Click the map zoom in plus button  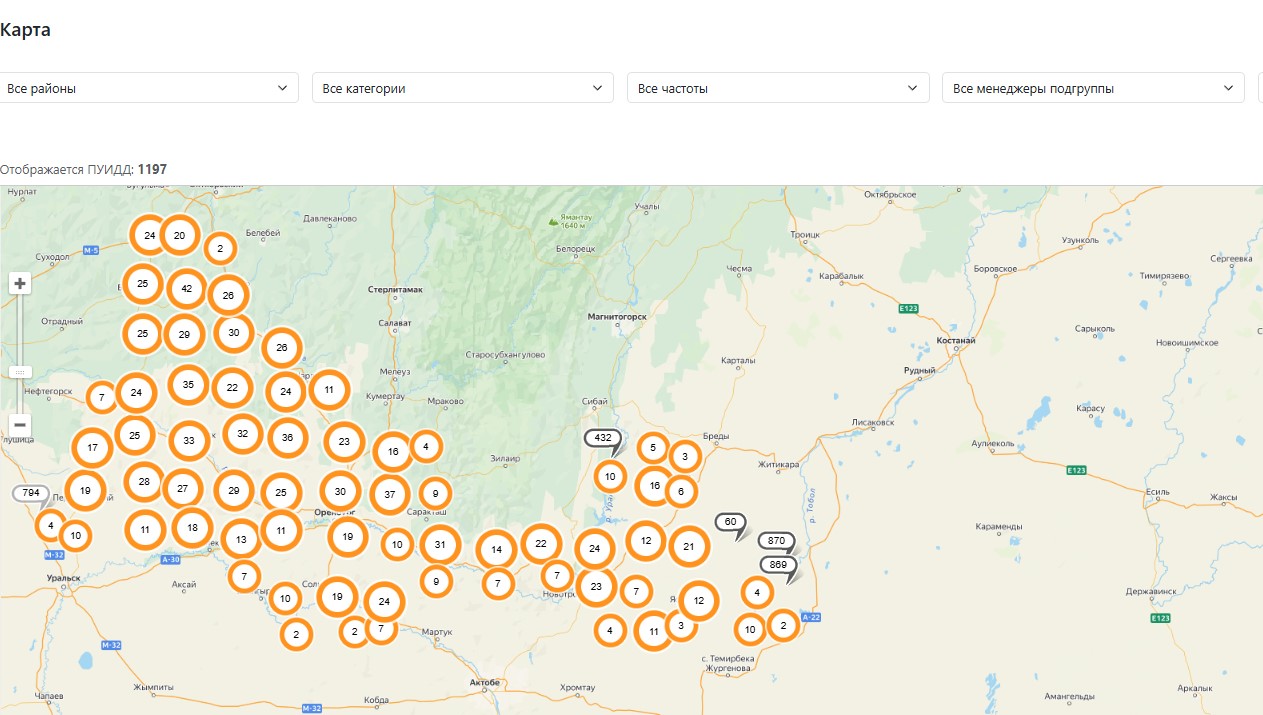[20, 284]
